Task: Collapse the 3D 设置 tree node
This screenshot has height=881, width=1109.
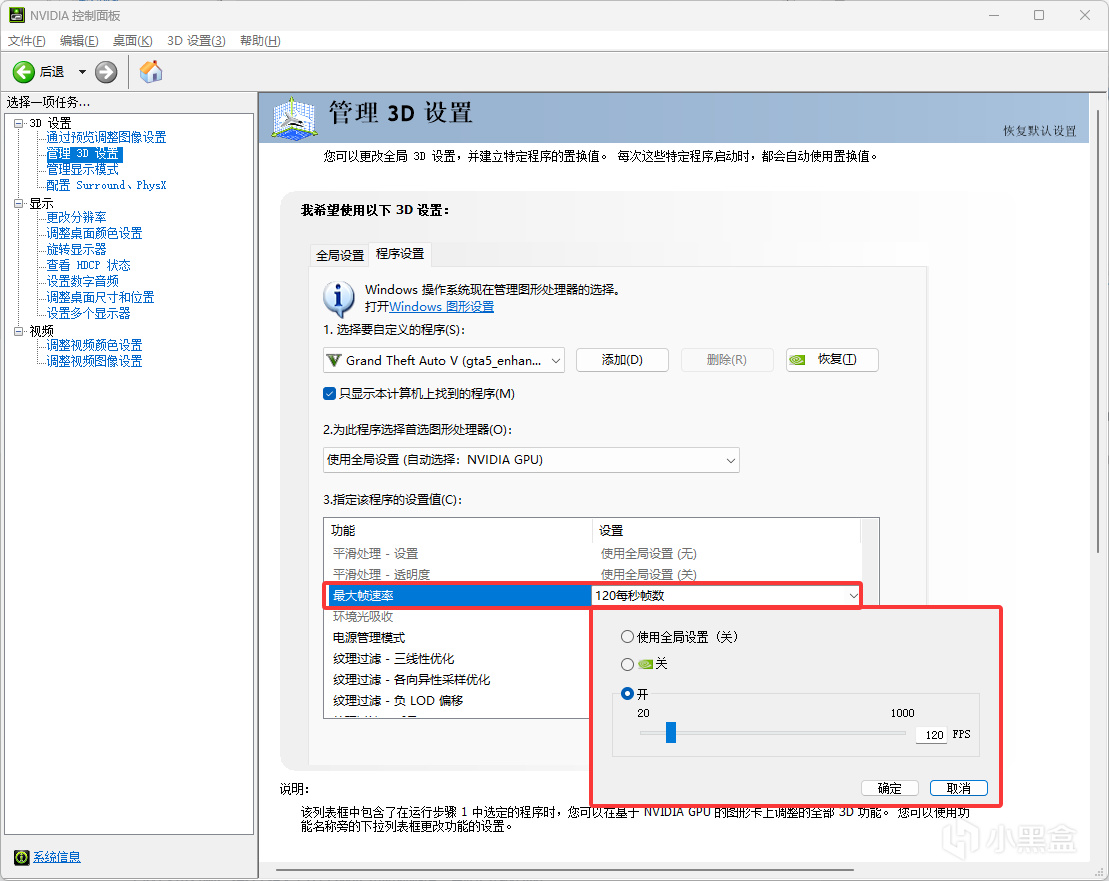Action: pyautogui.click(x=18, y=123)
